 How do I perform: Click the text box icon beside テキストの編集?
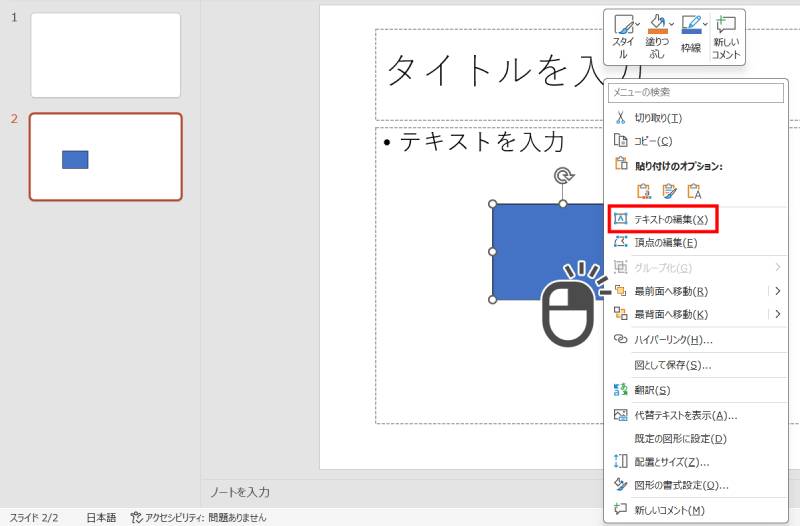620,219
